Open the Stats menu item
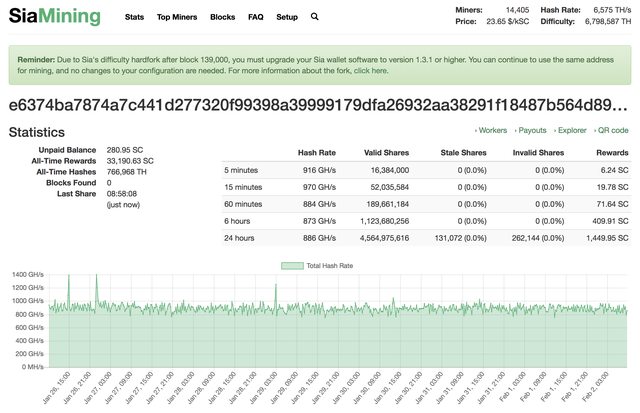This screenshot has height=413, width=640. click(134, 17)
